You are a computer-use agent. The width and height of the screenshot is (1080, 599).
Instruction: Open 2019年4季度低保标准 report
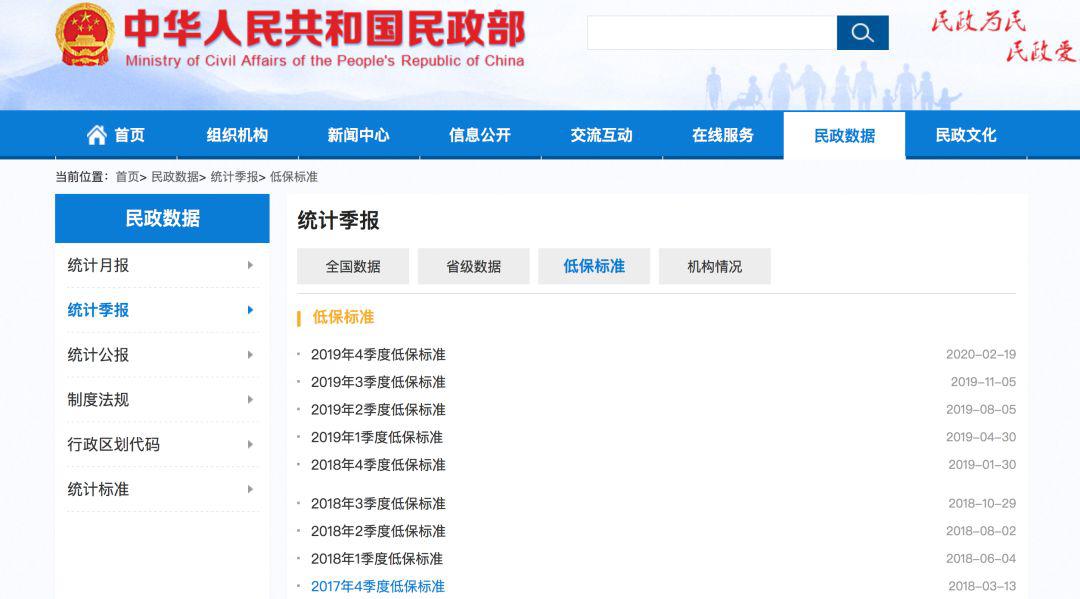point(378,355)
